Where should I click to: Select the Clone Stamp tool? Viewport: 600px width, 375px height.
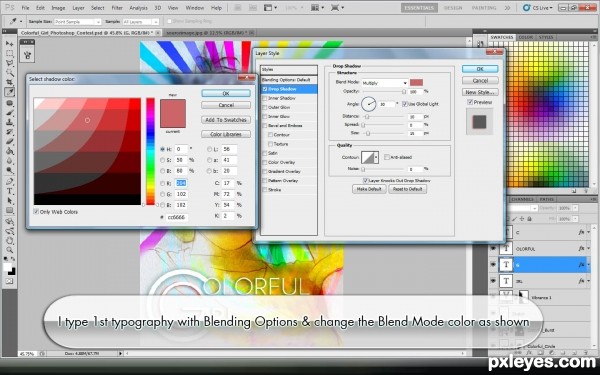click(x=9, y=122)
